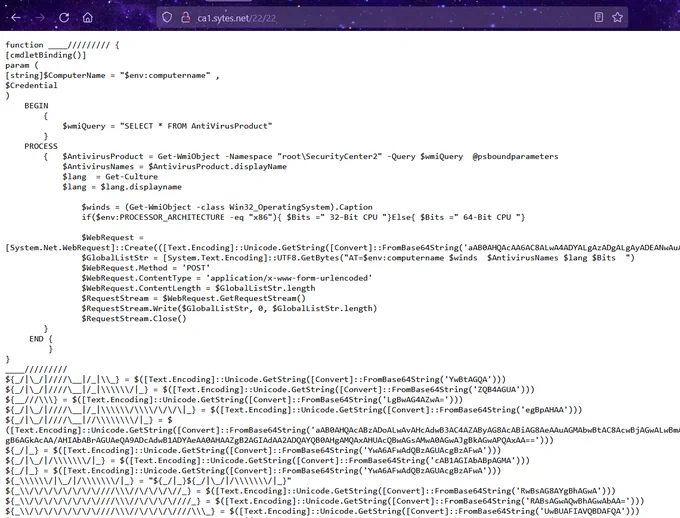Click the continuation line starting gB6AGkAcAA
Image resolution: width=680 pixels, height=518 pixels.
tap(279, 440)
